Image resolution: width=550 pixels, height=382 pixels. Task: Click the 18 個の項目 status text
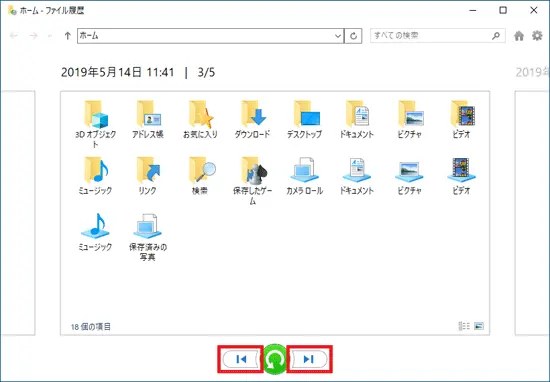(90, 327)
